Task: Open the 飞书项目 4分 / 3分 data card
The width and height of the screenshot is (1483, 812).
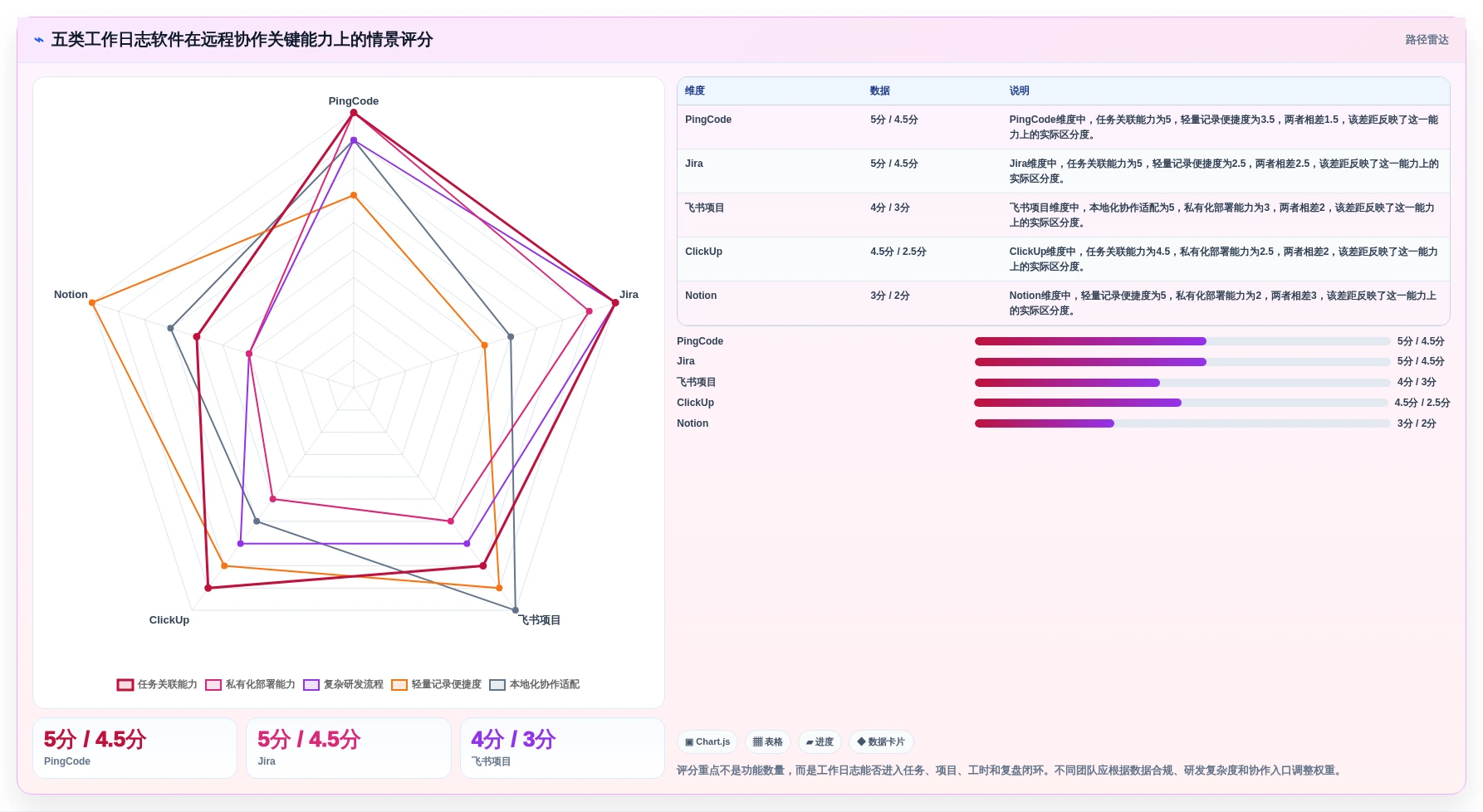Action: [x=563, y=748]
